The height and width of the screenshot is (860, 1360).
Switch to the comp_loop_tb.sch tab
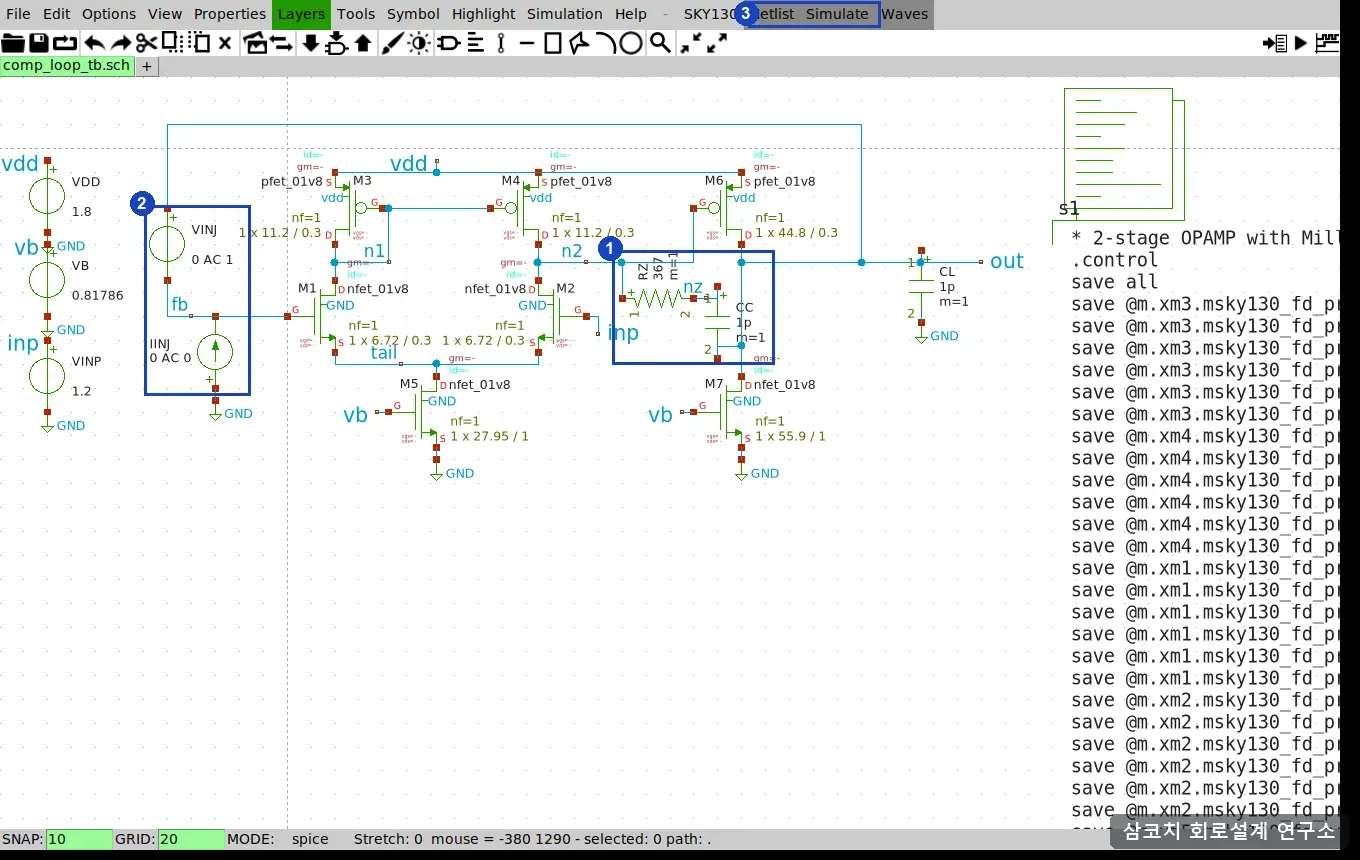(x=66, y=66)
